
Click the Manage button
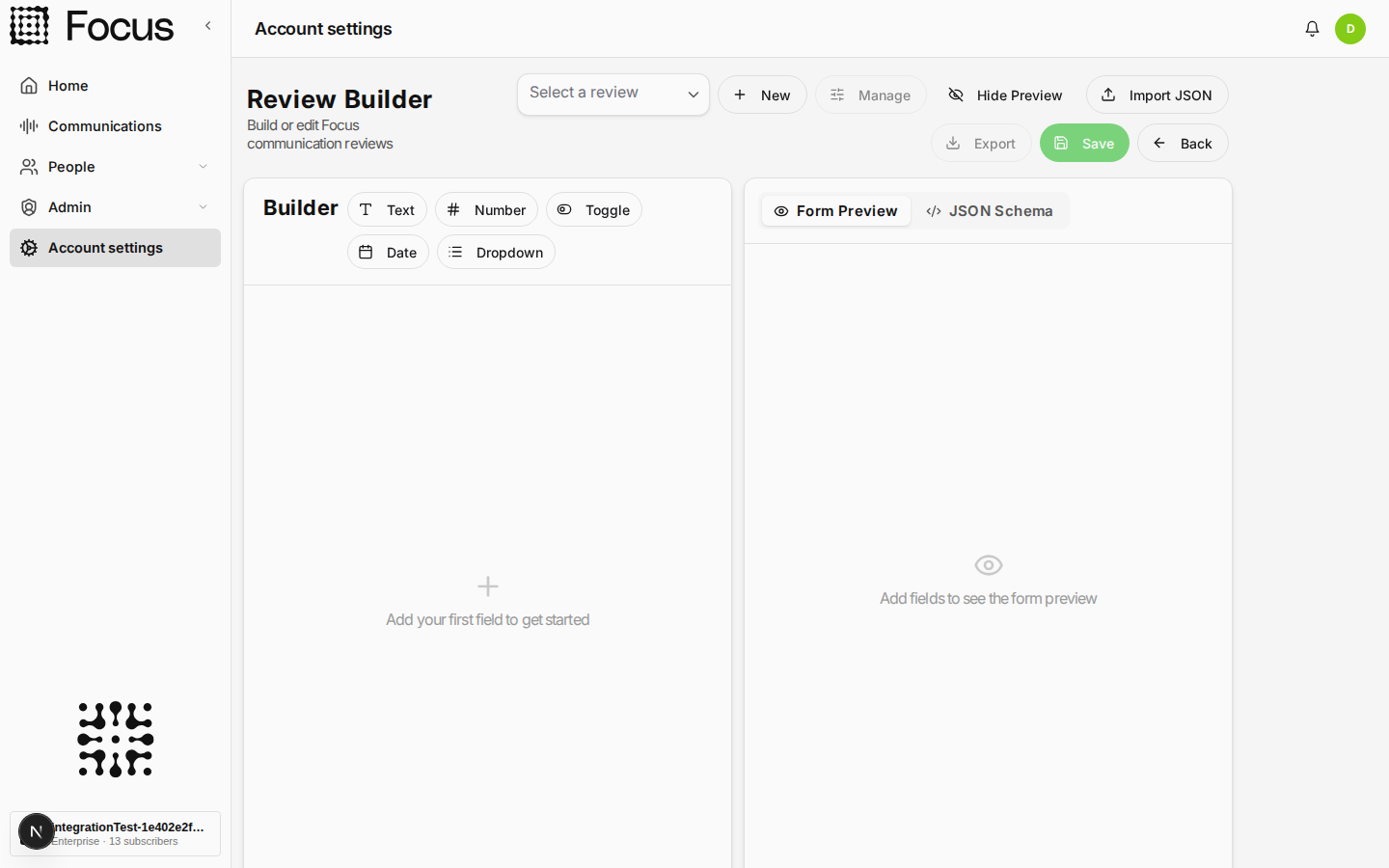(870, 95)
